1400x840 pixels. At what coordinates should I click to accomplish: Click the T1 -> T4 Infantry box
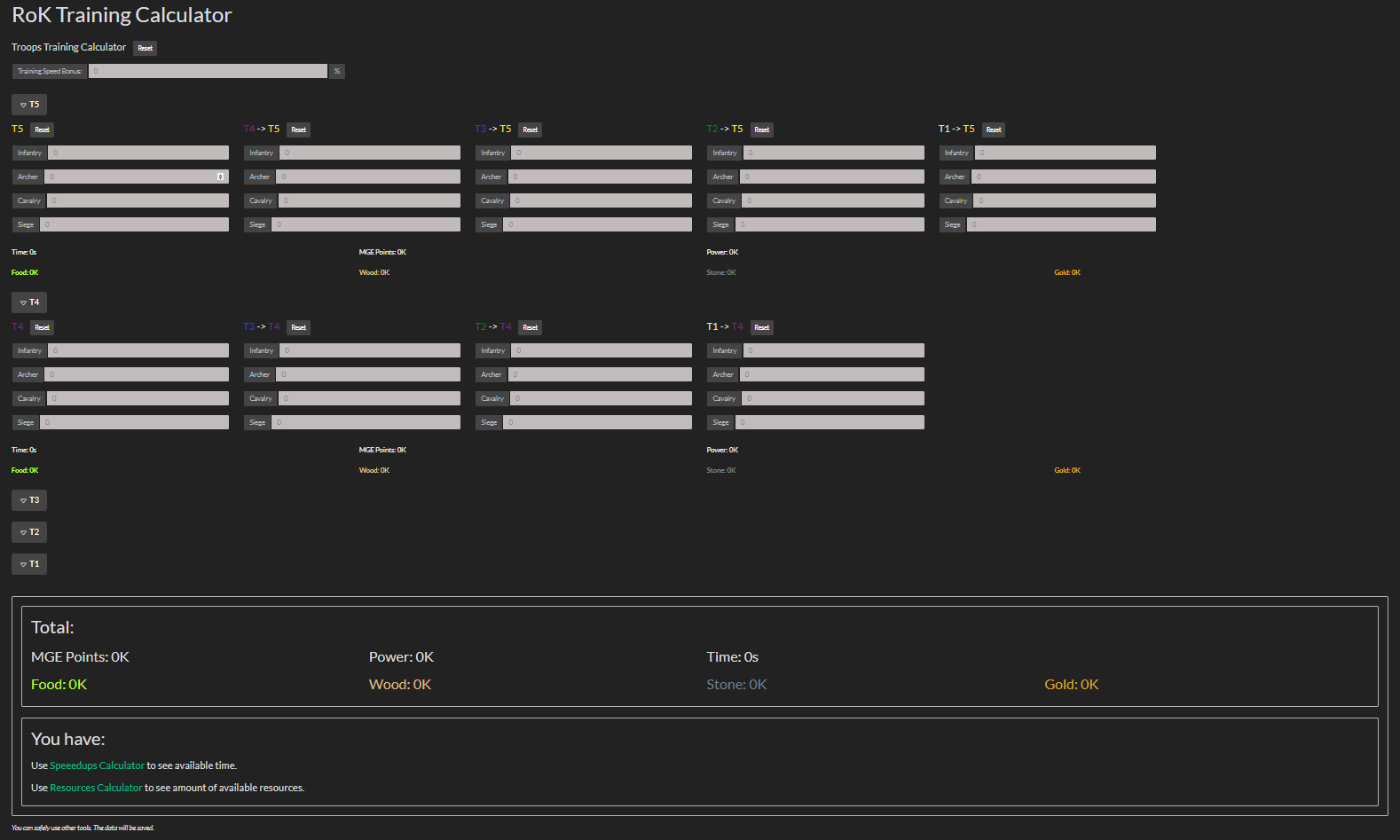(833, 350)
